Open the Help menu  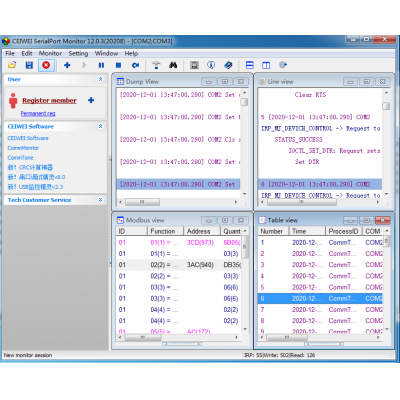pyautogui.click(x=131, y=53)
